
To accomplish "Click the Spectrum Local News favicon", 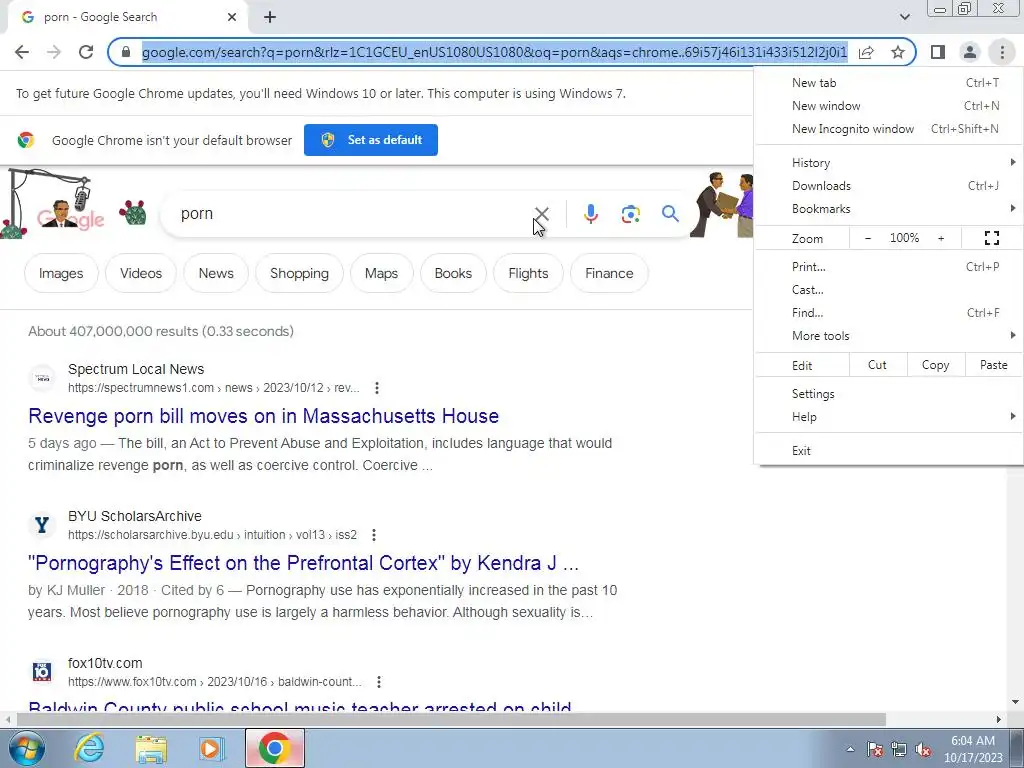I will tap(42, 378).
